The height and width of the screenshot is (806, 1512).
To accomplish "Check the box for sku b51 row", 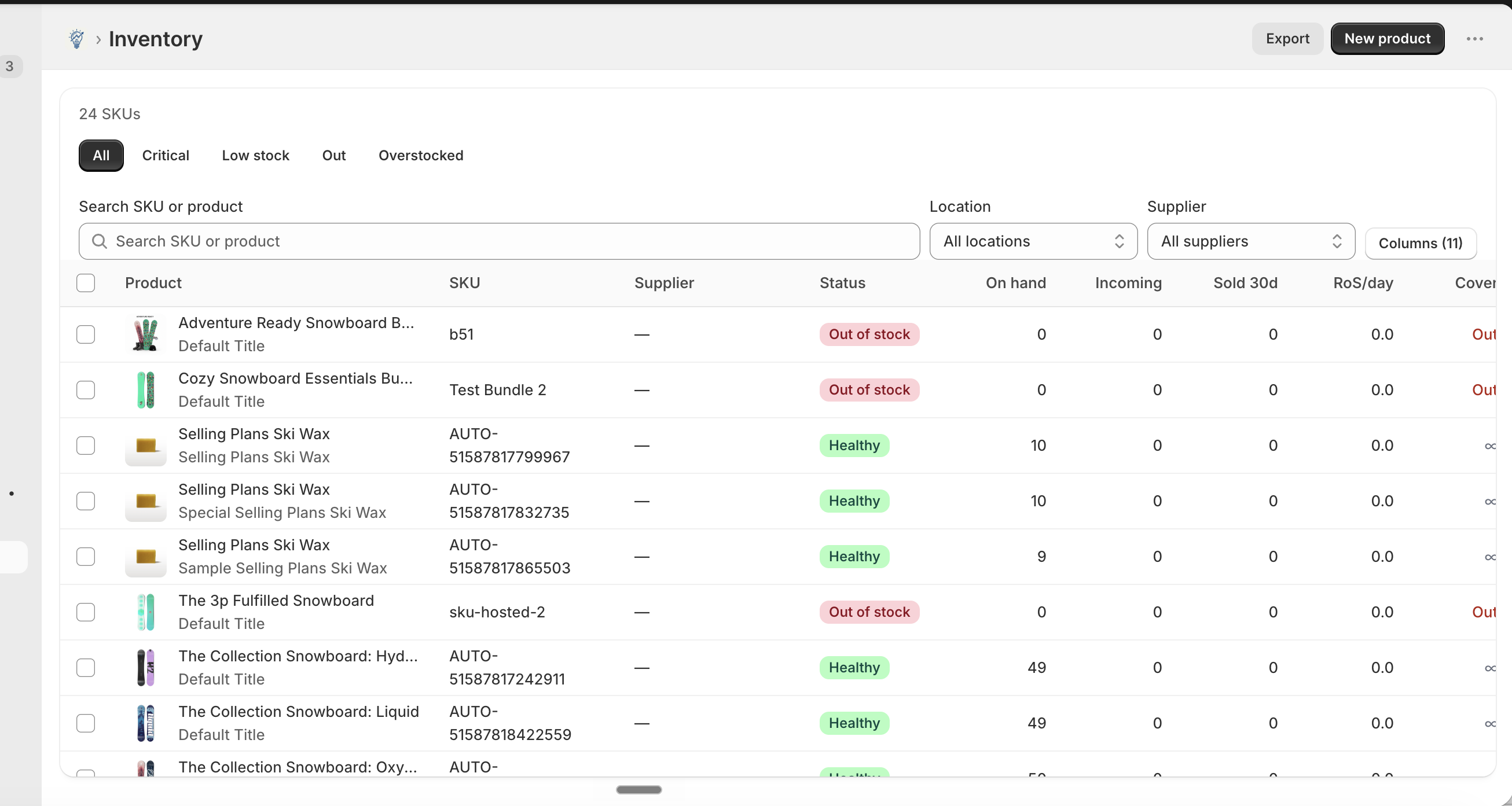I will 86,334.
